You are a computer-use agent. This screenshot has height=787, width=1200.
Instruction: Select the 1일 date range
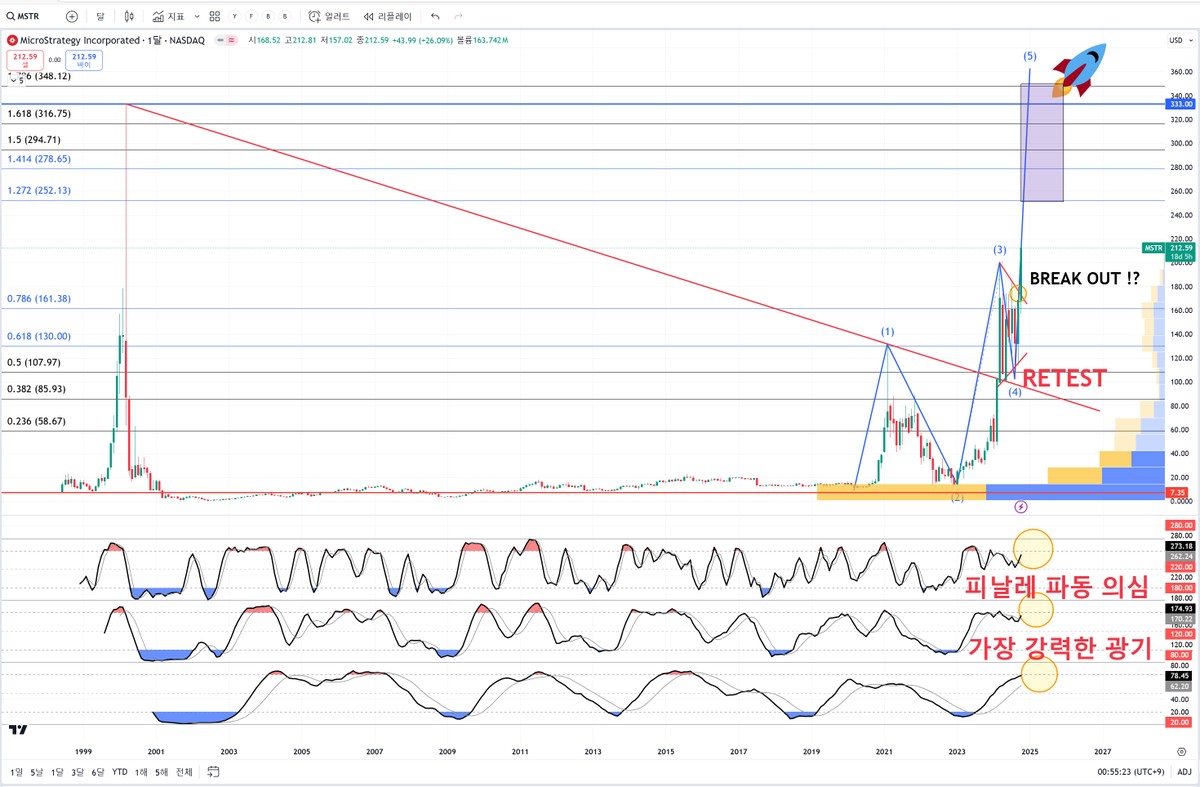click(x=16, y=772)
